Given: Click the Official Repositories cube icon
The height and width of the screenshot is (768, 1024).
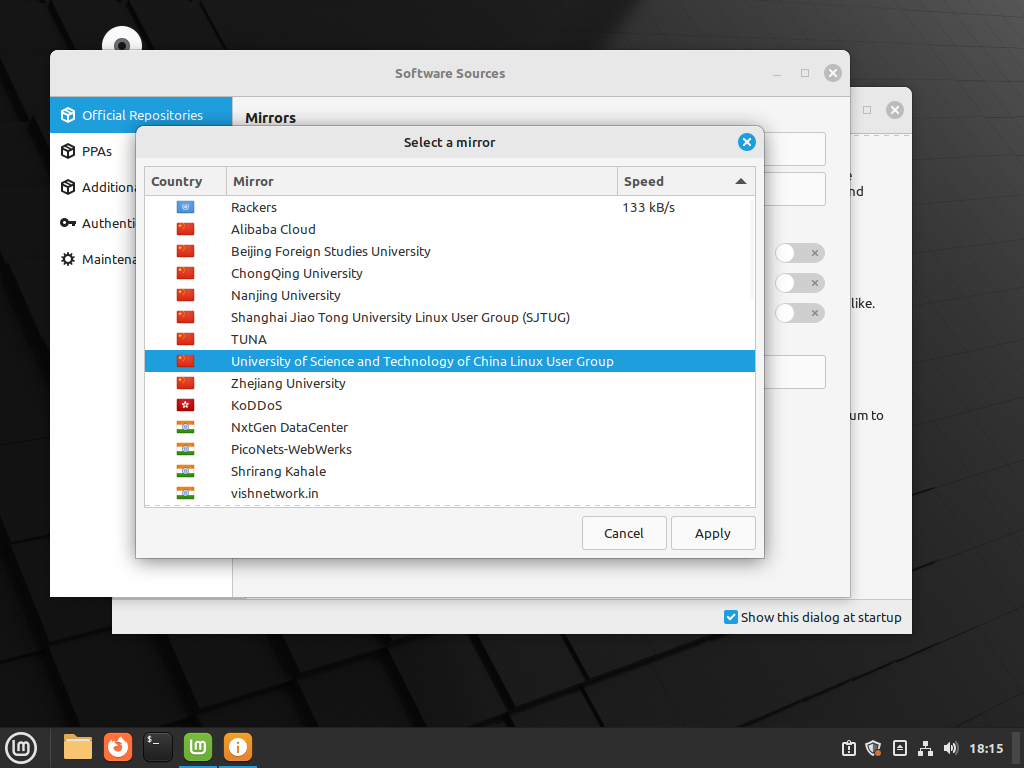Looking at the screenshot, I should (x=68, y=115).
